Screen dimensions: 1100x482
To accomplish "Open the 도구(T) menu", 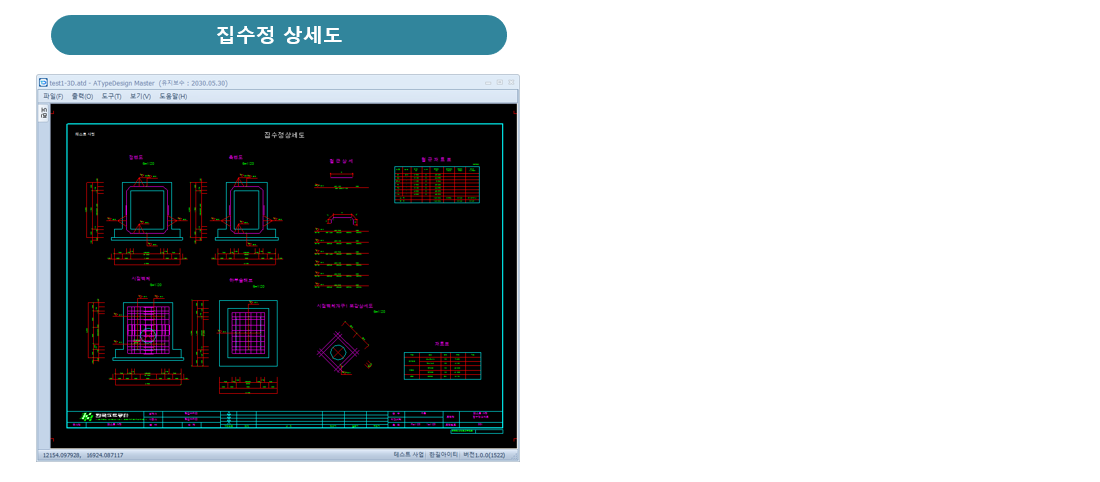I will point(112,96).
